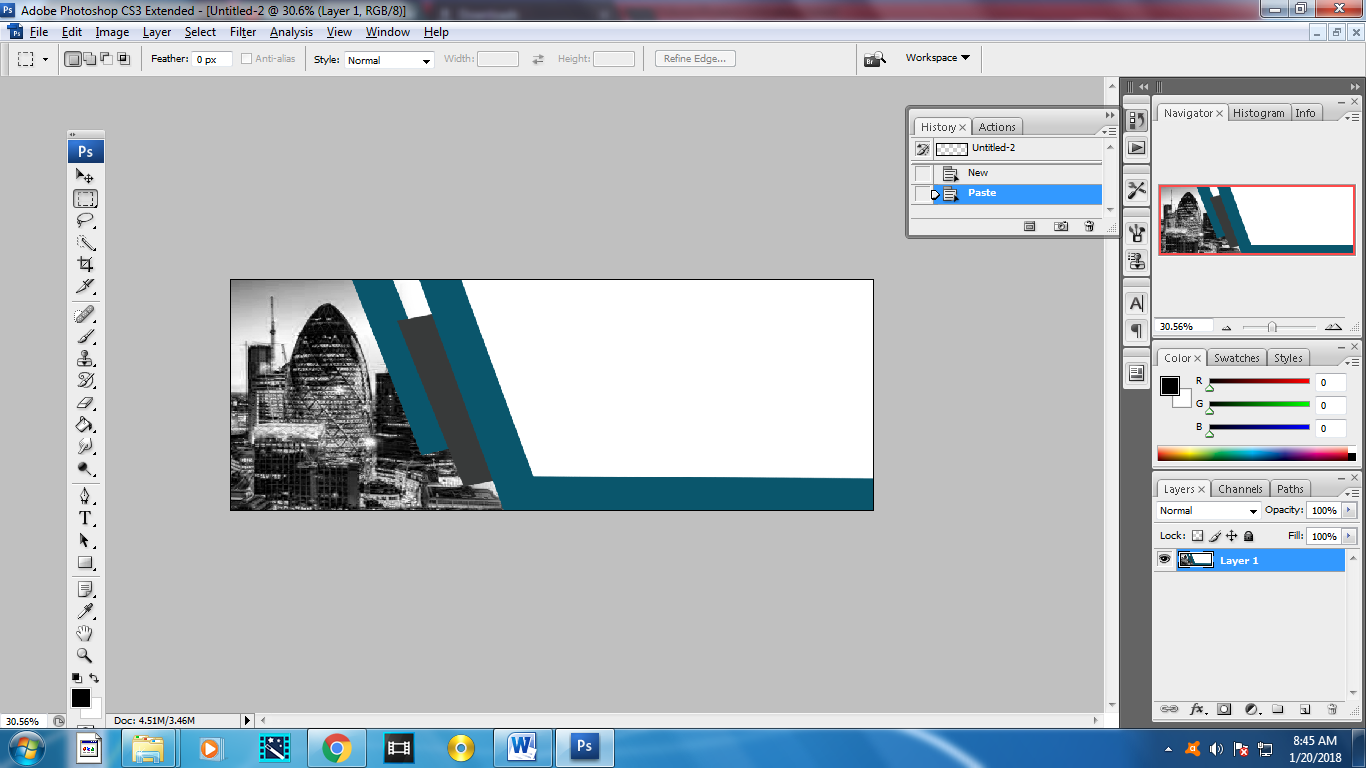This screenshot has height=768, width=1366.
Task: Select the Zoom tool in the toolbox
Action: pos(85,656)
